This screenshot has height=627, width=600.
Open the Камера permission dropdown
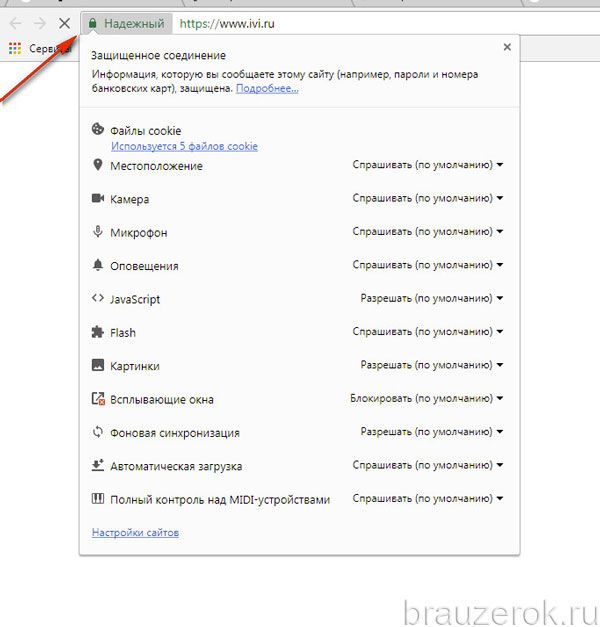pyautogui.click(x=428, y=198)
